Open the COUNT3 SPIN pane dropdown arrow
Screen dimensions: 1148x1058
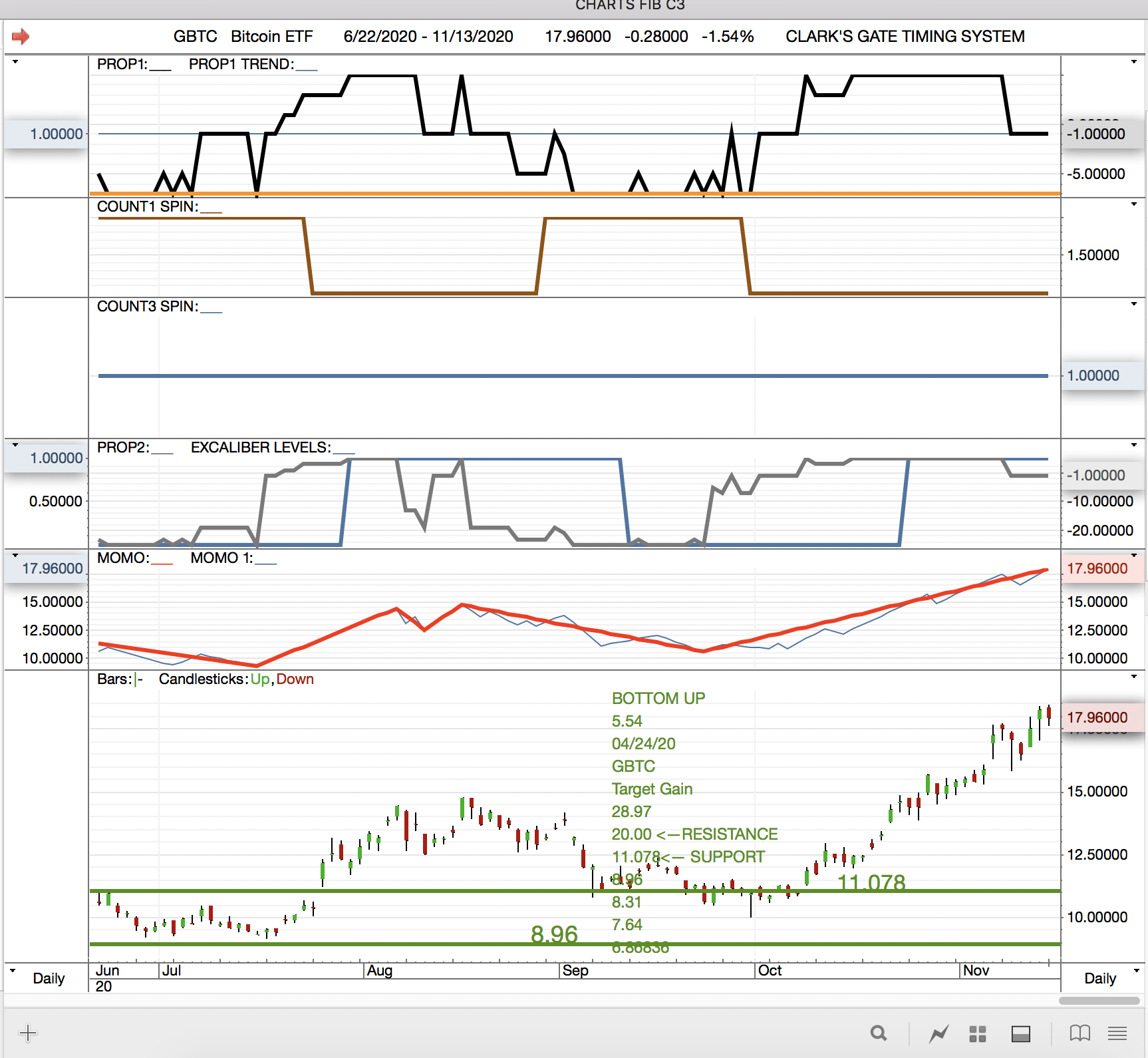(1134, 304)
